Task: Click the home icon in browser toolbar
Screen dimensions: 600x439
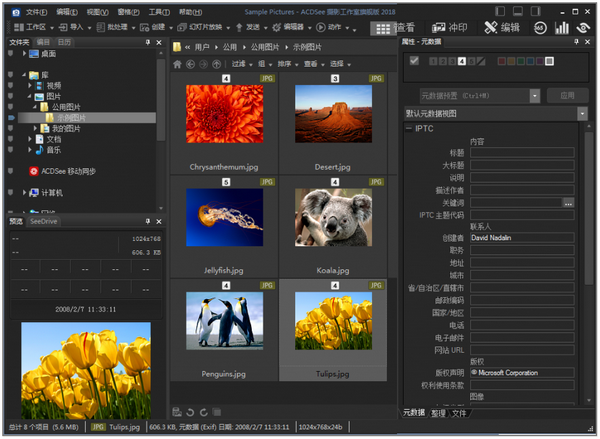Action: (178, 63)
